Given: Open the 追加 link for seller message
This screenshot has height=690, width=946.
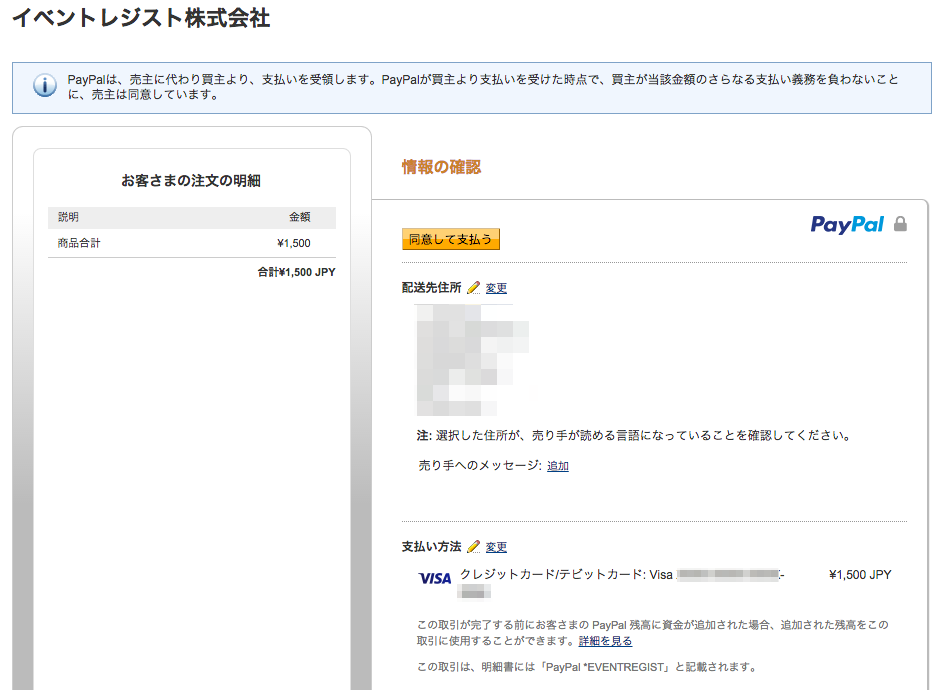Looking at the screenshot, I should pyautogui.click(x=557, y=466).
